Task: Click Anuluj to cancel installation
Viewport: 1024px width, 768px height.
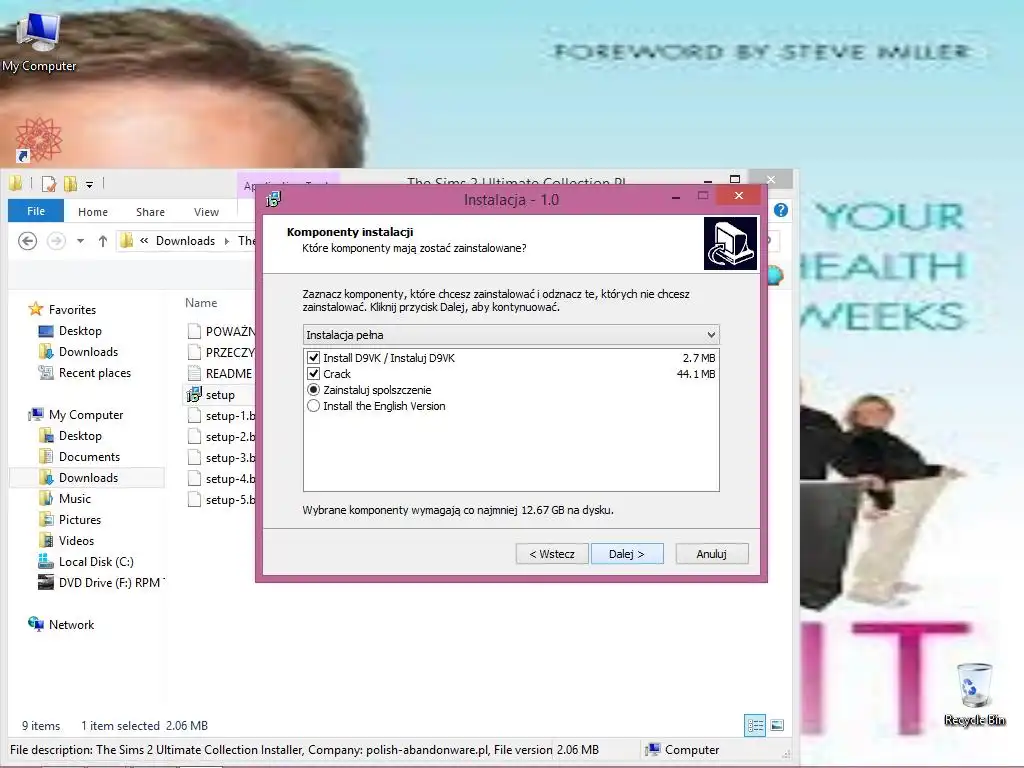Action: click(x=712, y=554)
